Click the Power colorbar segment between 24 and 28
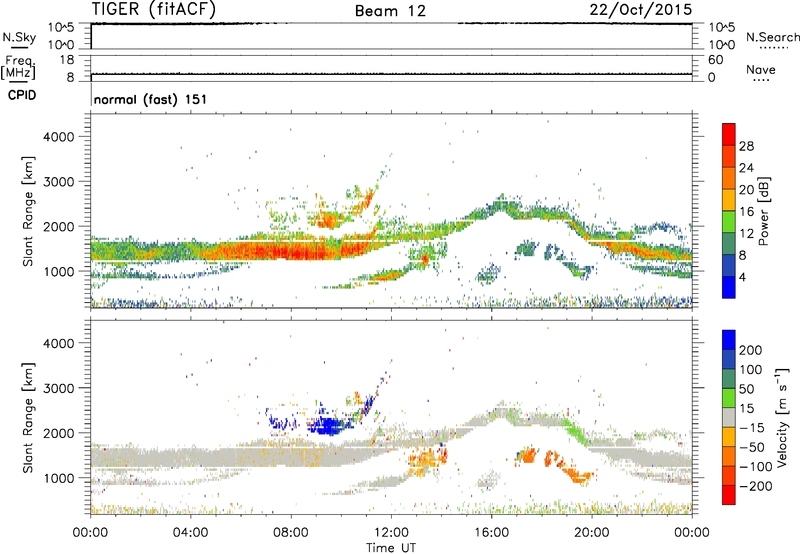 click(x=729, y=156)
